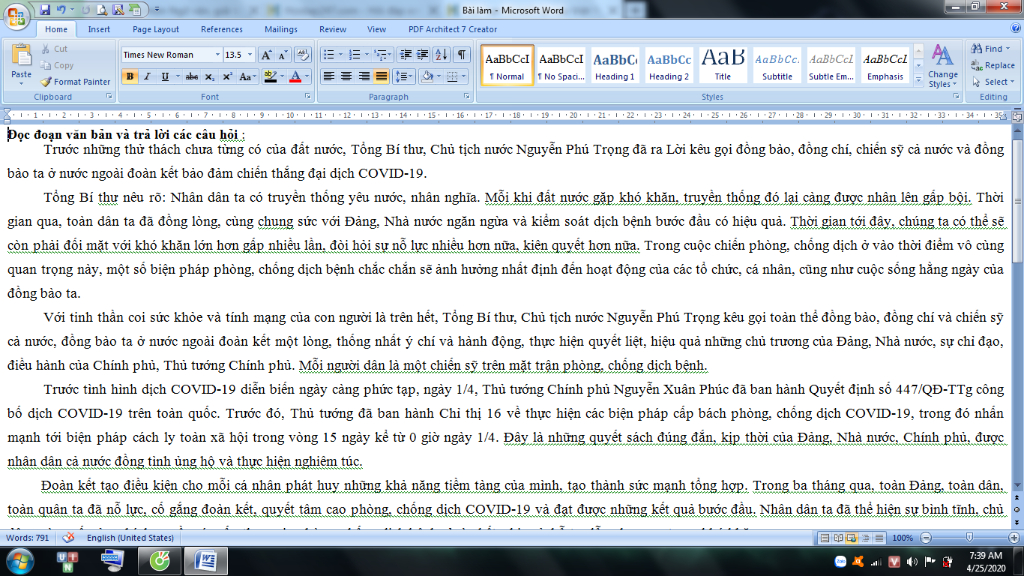
Task: Click Multilevel List icon
Action: point(381,55)
